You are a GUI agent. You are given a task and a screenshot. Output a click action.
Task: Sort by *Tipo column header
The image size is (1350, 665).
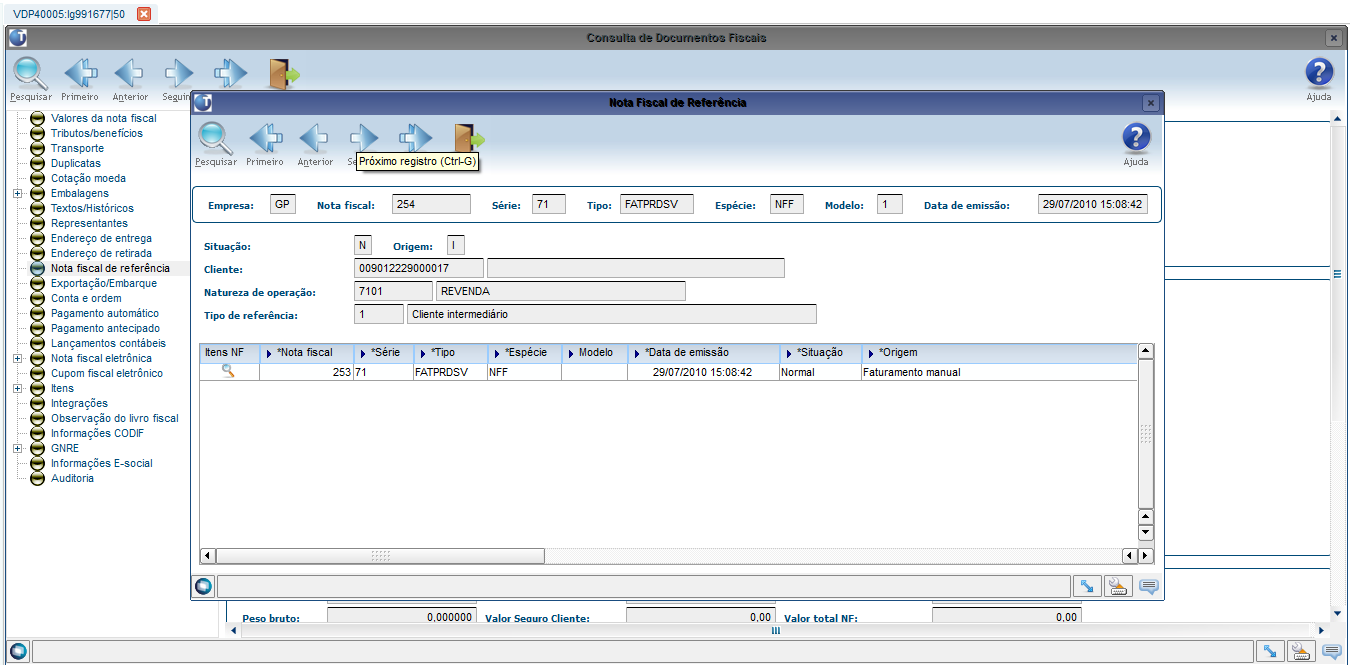click(450, 353)
